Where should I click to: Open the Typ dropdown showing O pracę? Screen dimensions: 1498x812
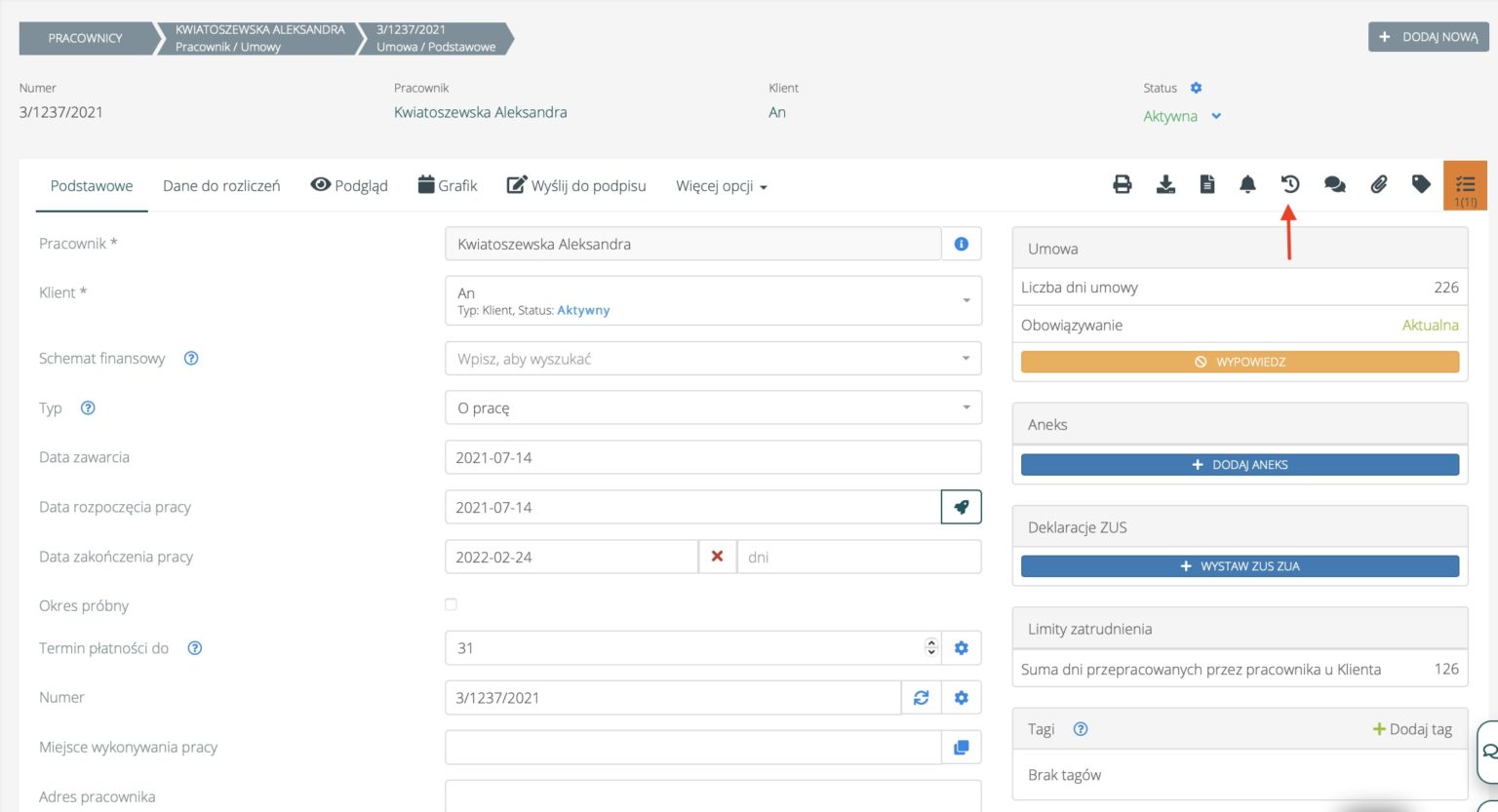(x=712, y=407)
